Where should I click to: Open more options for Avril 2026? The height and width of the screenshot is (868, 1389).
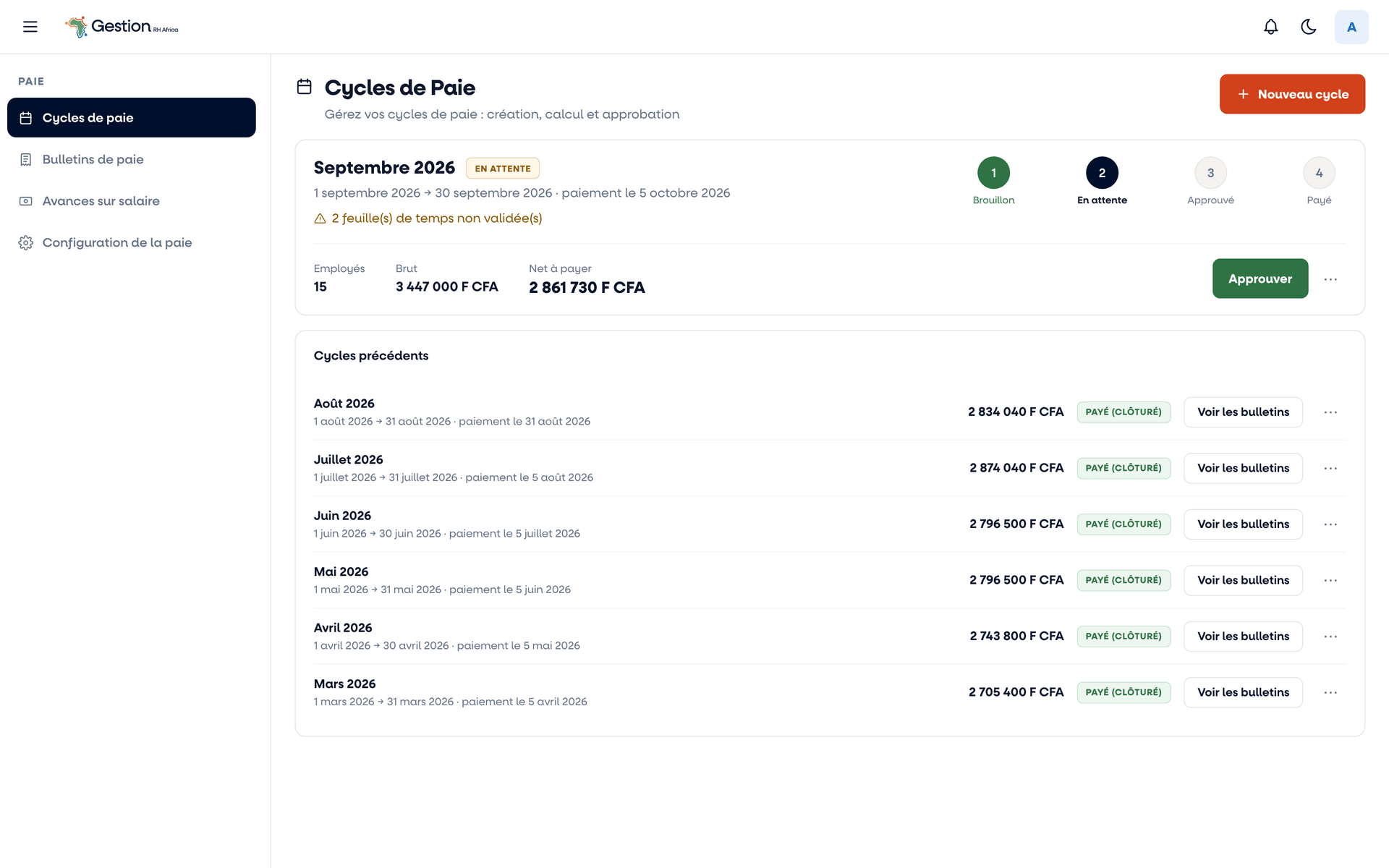1330,637
